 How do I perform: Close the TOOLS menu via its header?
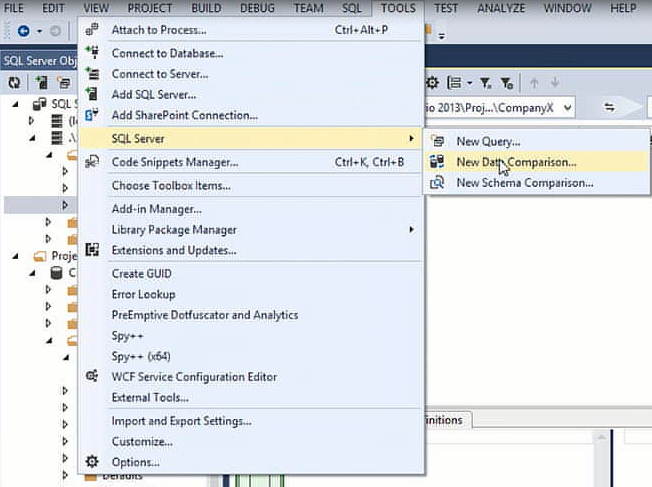pos(398,8)
